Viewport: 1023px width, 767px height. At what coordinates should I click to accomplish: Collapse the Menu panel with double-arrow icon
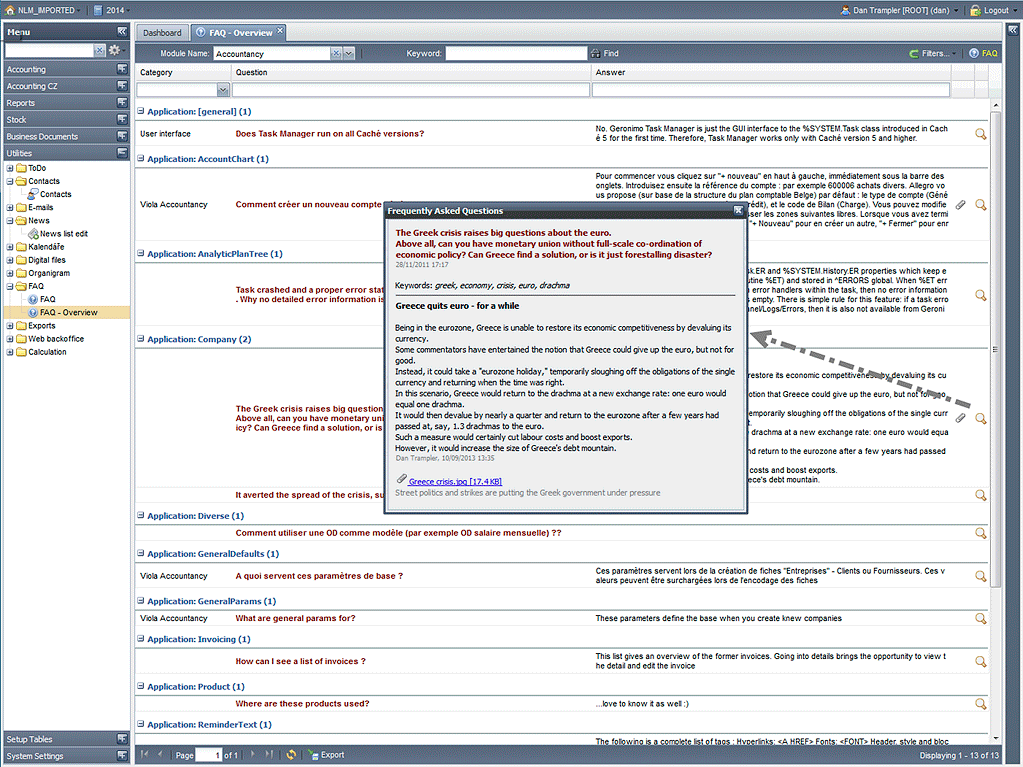coord(122,31)
